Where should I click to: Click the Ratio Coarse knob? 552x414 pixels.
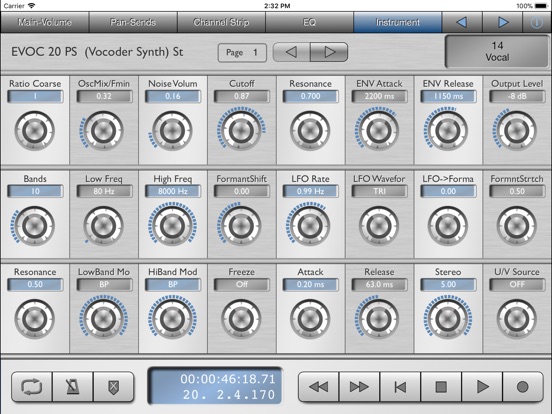34,131
